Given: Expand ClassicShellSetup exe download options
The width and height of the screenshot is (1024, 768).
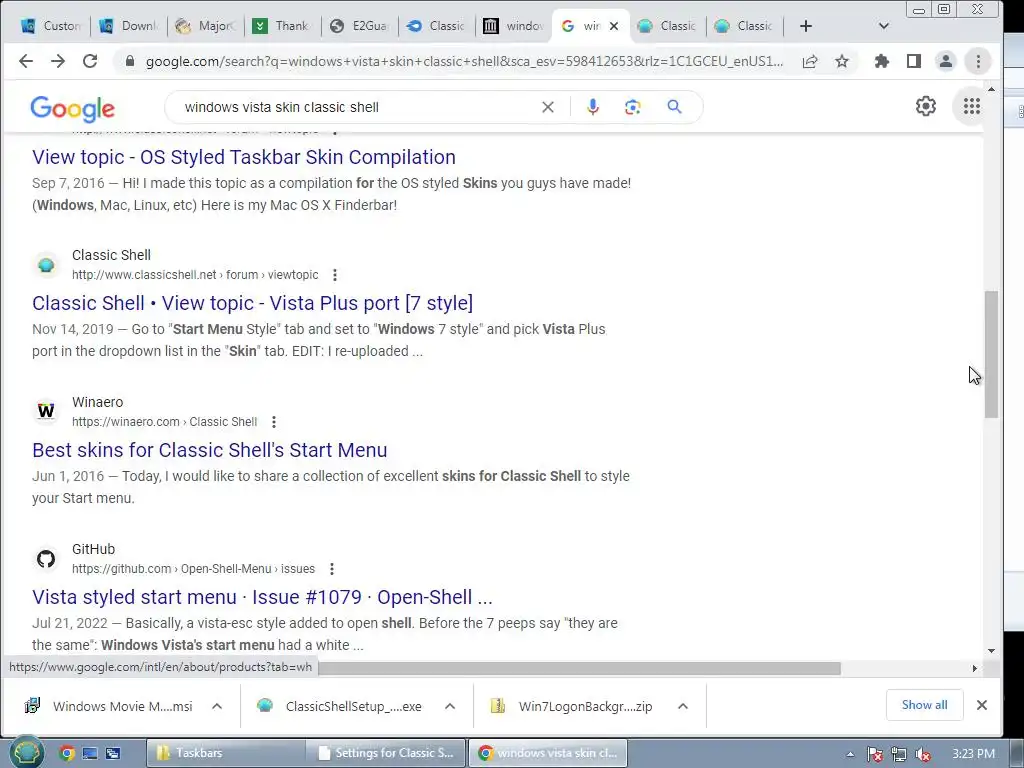Looking at the screenshot, I should (x=450, y=706).
